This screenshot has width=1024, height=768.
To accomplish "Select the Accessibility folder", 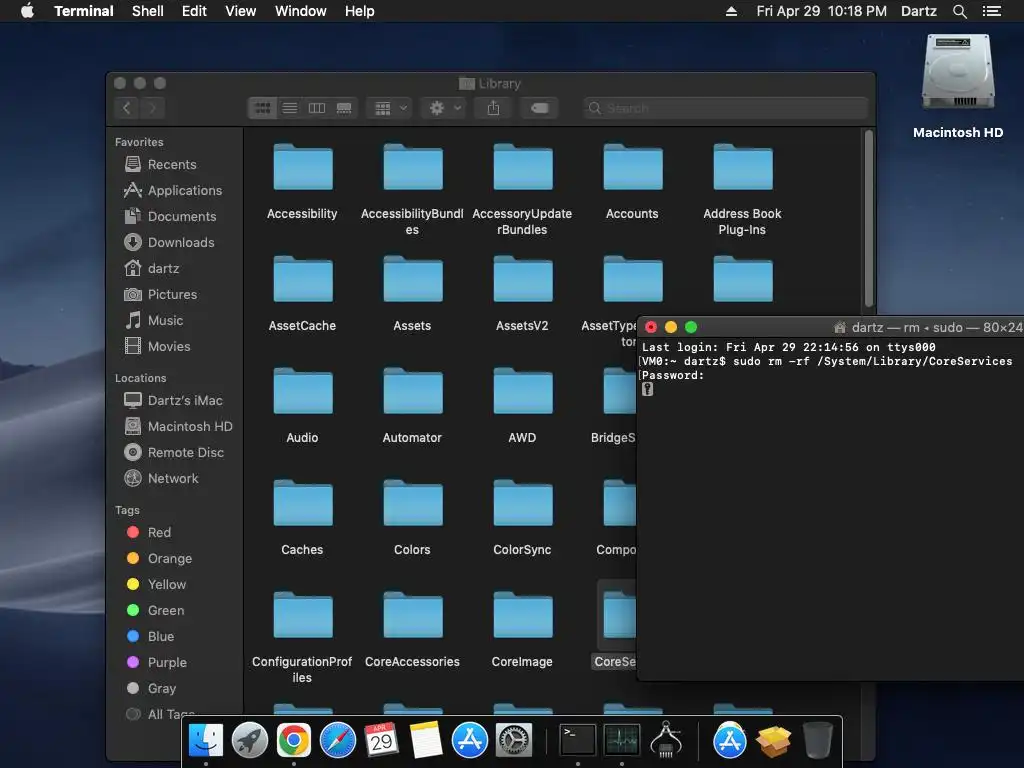I will 302,168.
